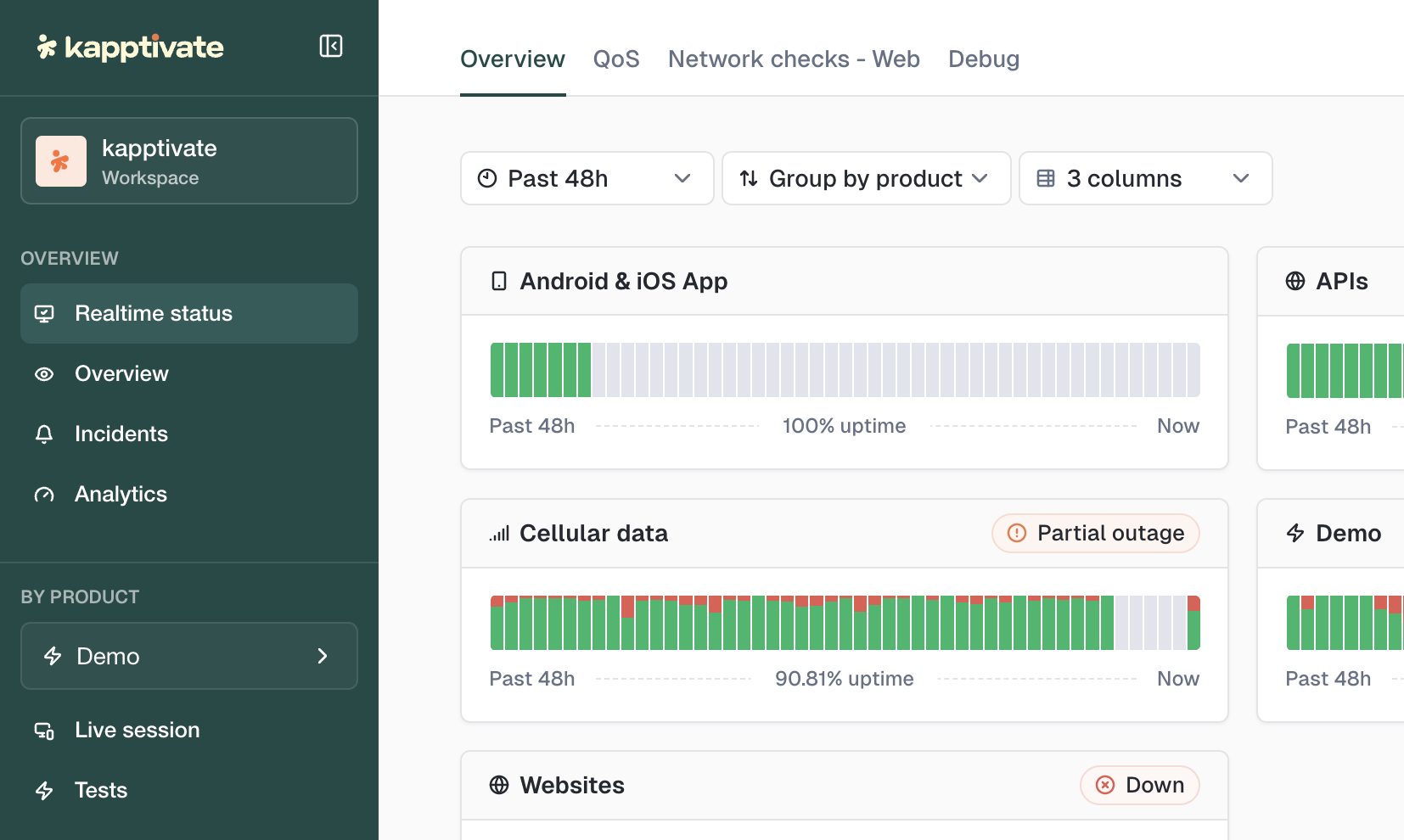Open the Group by product dropdown
The height and width of the screenshot is (840, 1404).
coord(866,178)
